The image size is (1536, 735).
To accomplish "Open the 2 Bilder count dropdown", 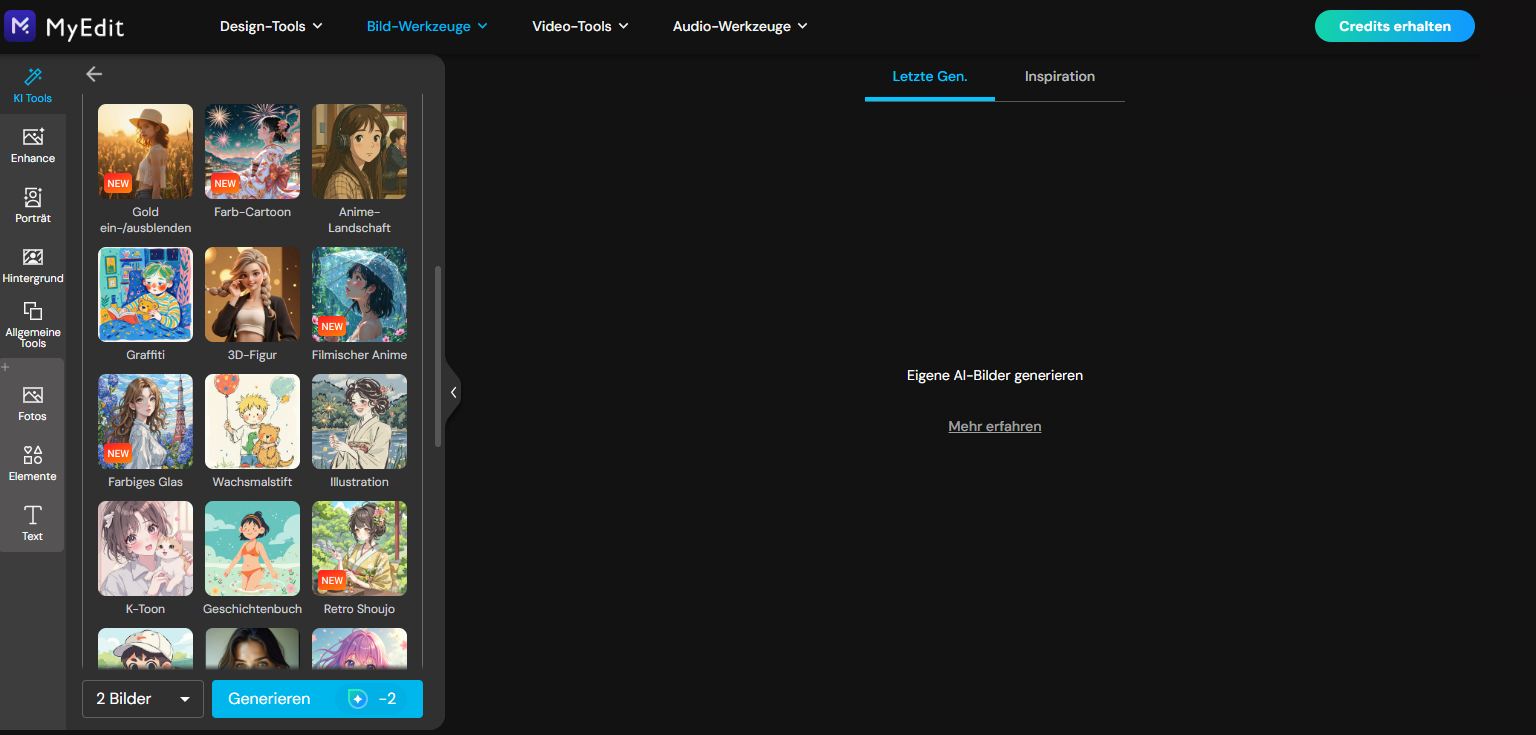I will pos(143,699).
